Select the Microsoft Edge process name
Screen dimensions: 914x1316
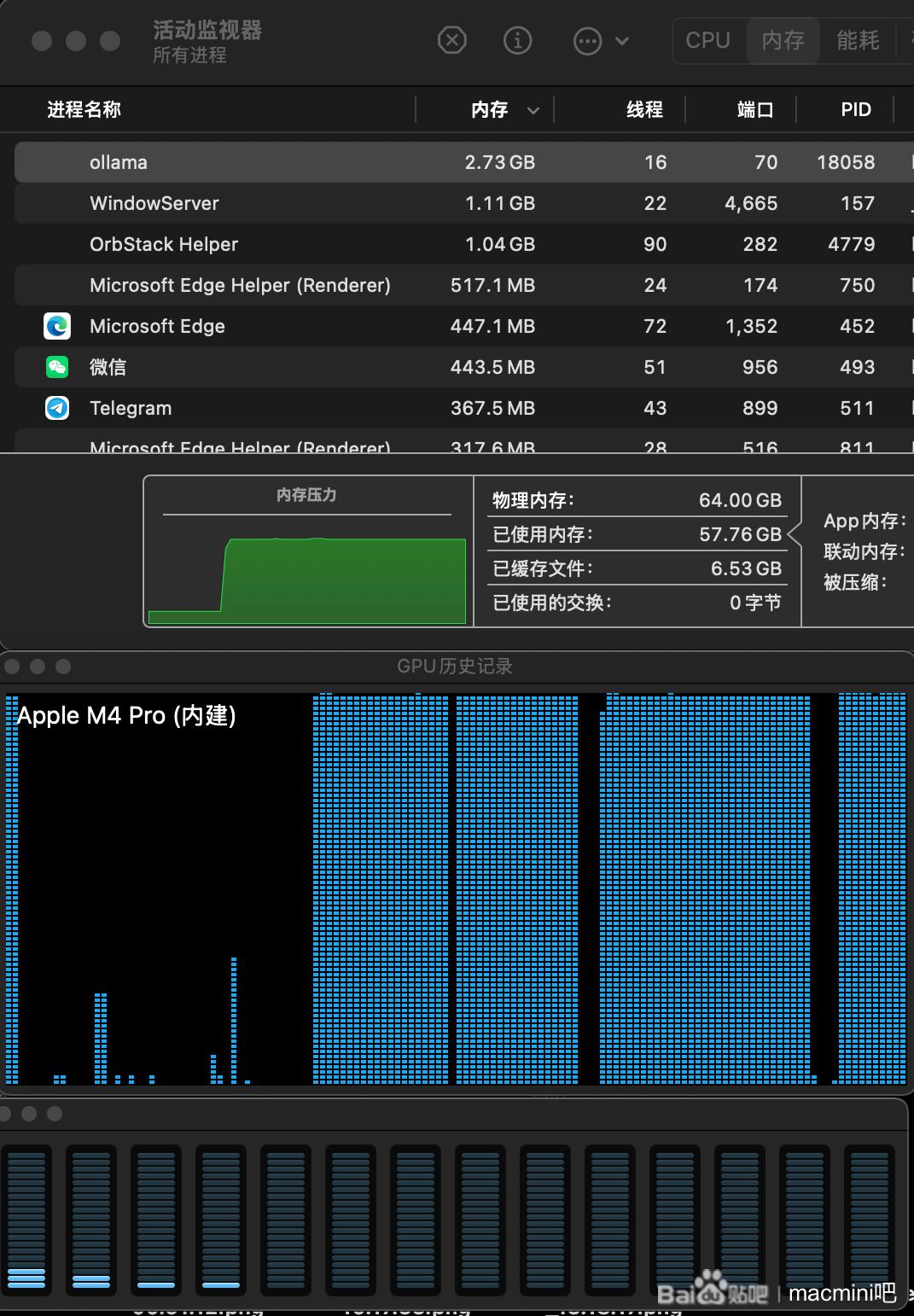coord(157,326)
